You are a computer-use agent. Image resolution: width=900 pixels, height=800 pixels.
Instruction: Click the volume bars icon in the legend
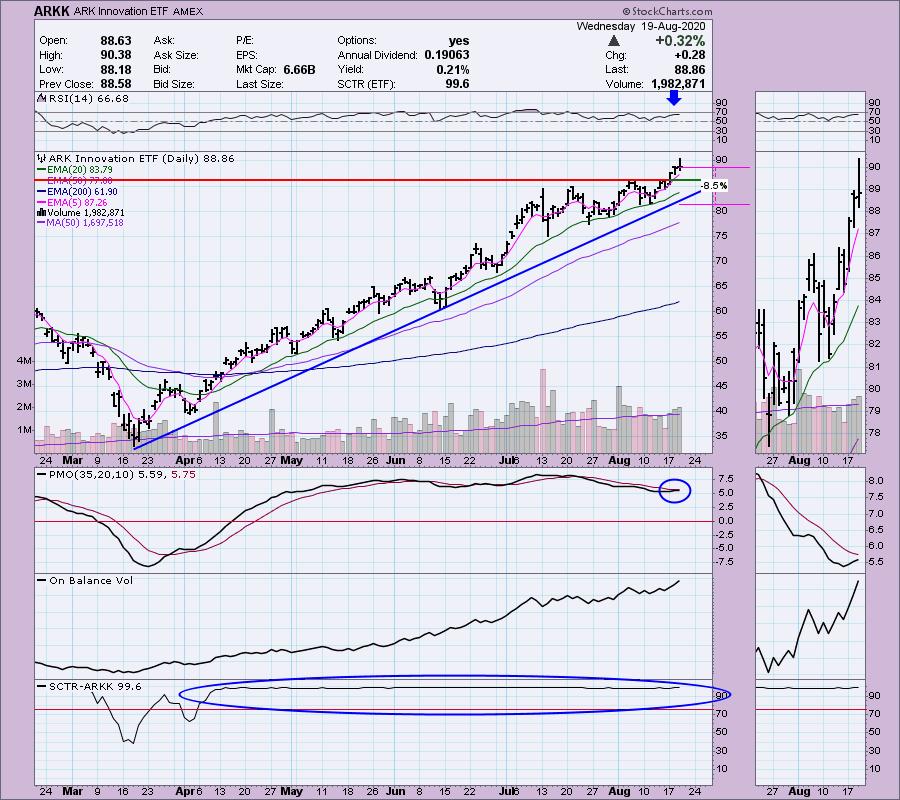(41, 212)
